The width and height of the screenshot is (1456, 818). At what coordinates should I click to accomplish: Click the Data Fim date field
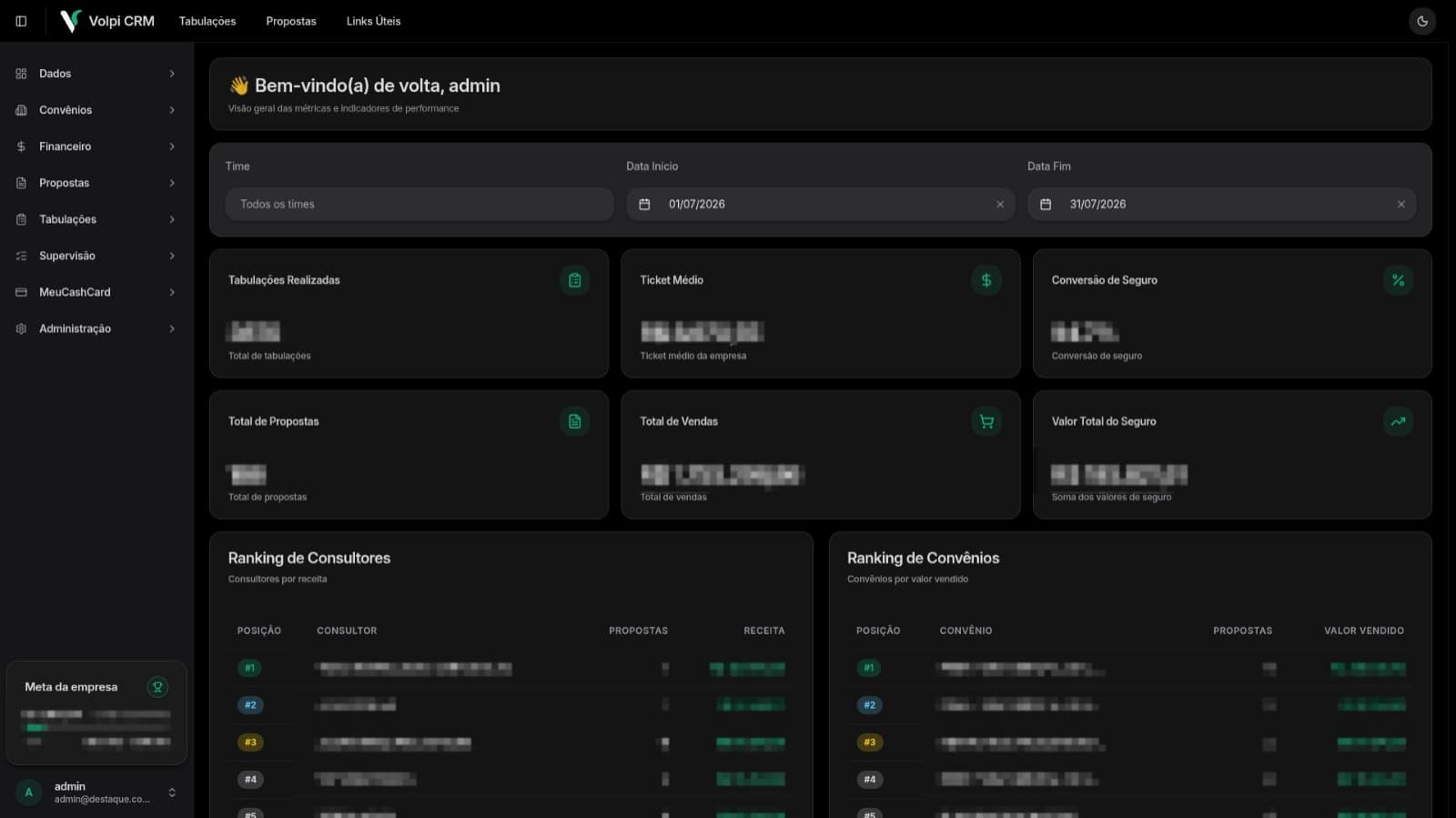click(1221, 204)
